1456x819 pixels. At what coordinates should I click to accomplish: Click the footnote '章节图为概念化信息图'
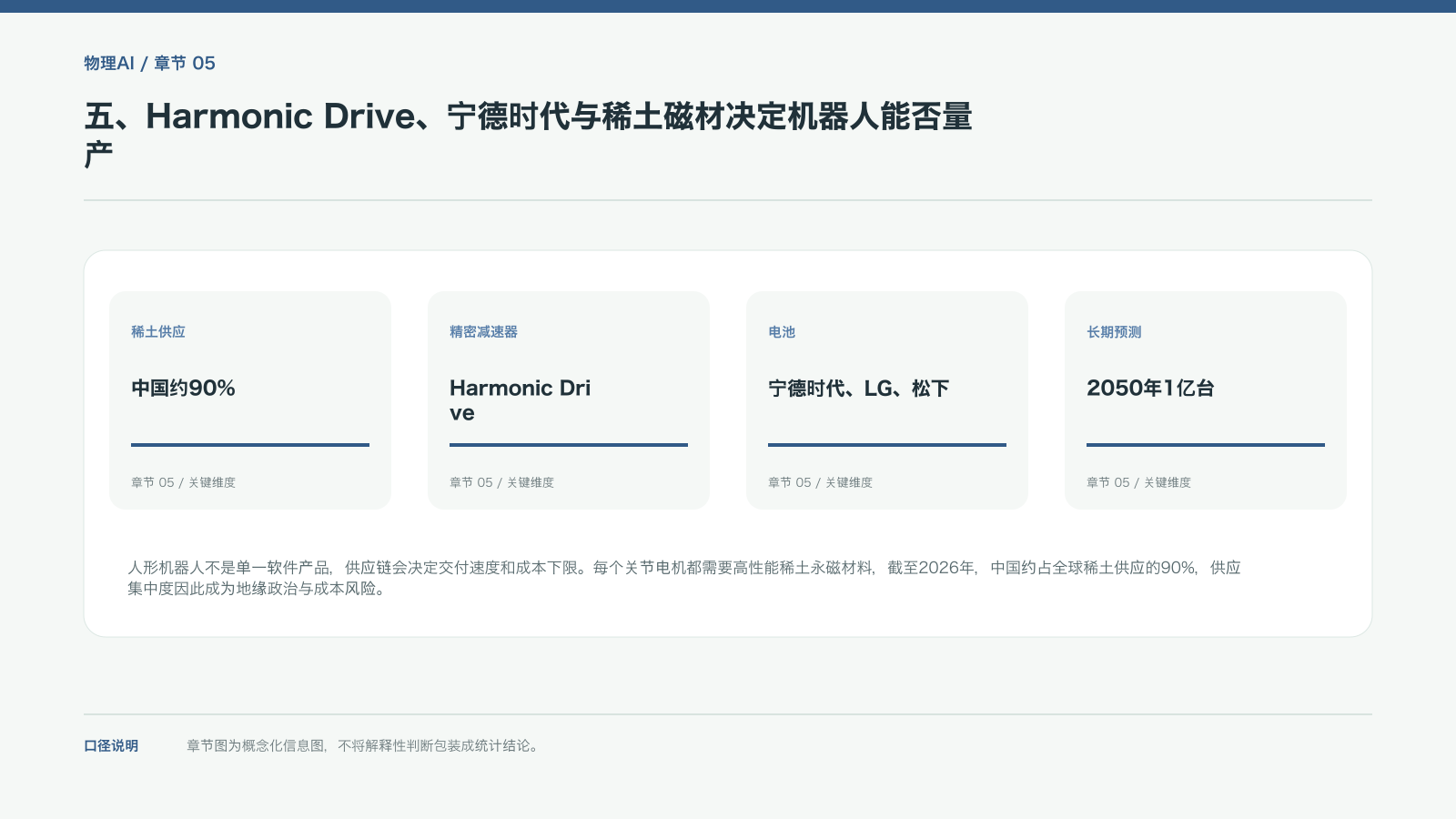(x=364, y=746)
